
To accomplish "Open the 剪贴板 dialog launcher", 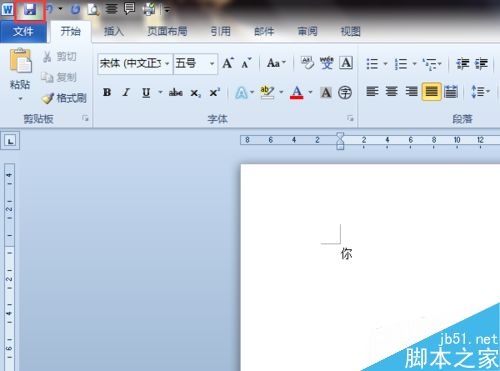I will tap(85, 118).
